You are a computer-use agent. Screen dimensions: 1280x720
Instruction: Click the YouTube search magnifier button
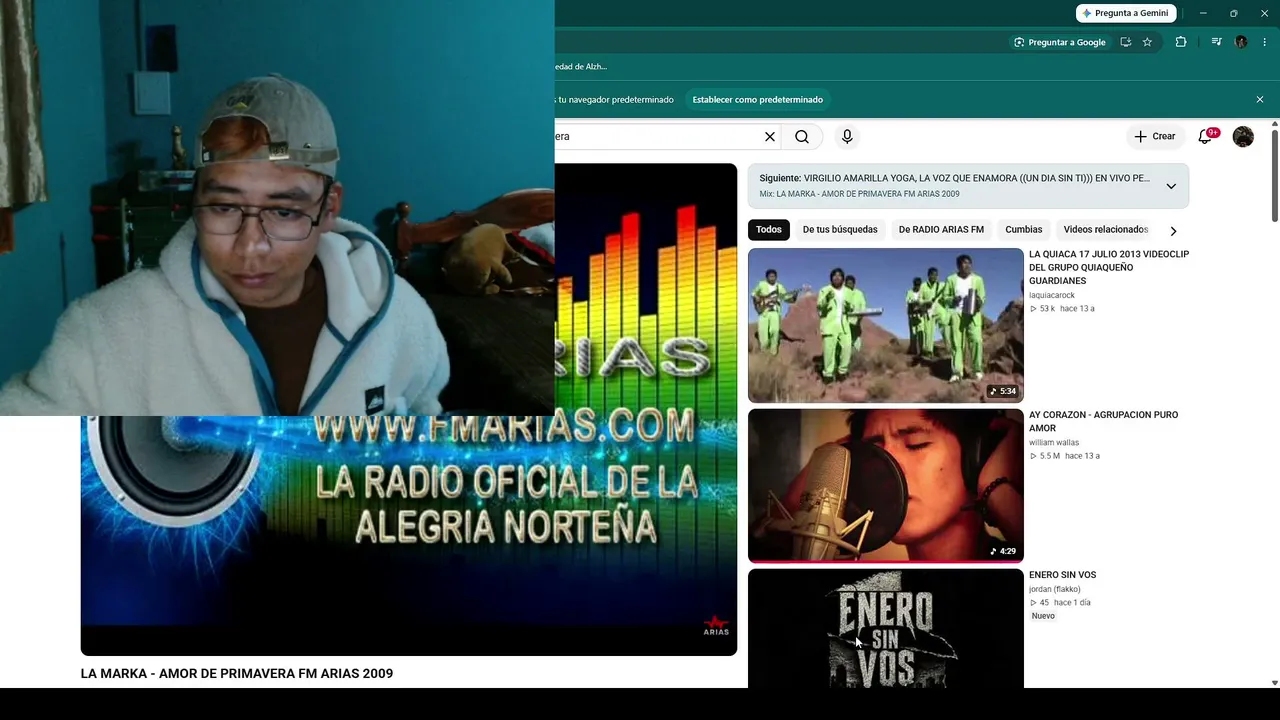[x=802, y=137]
